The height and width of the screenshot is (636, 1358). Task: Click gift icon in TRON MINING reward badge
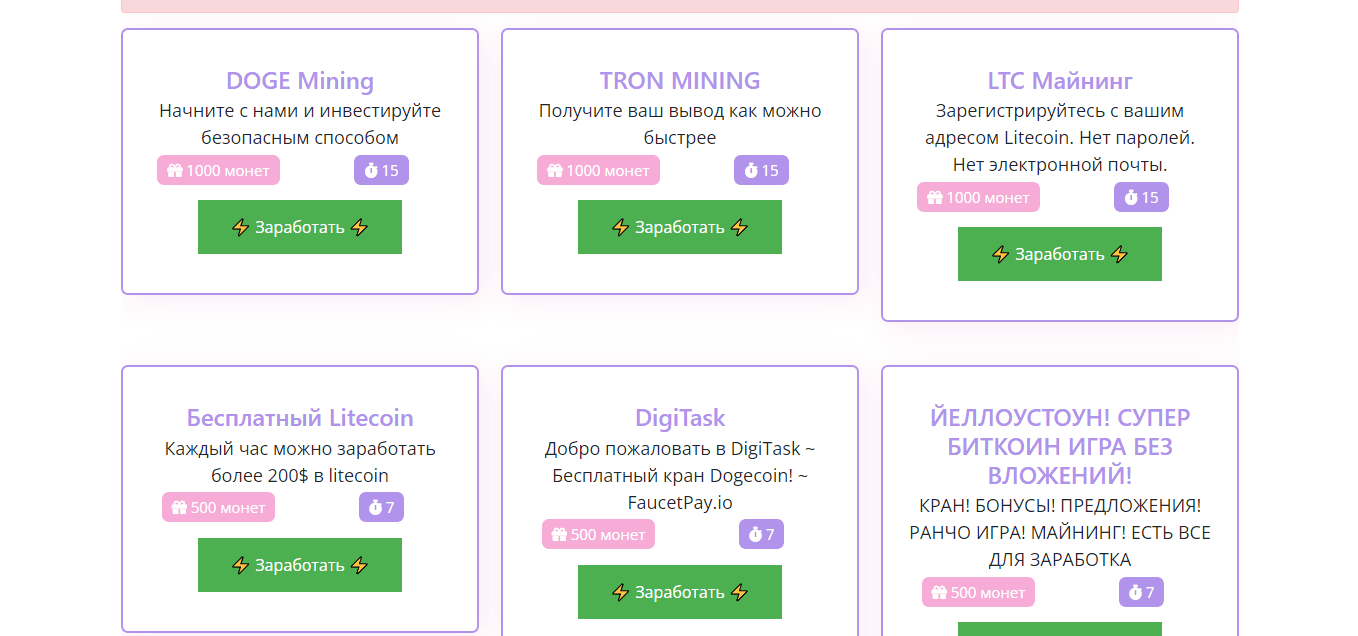[555, 171]
